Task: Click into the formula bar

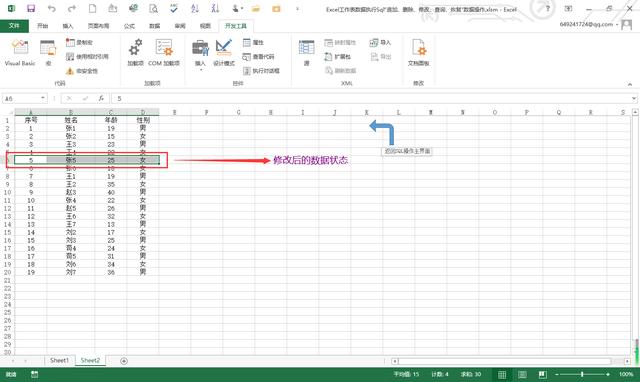Action: click(x=371, y=98)
